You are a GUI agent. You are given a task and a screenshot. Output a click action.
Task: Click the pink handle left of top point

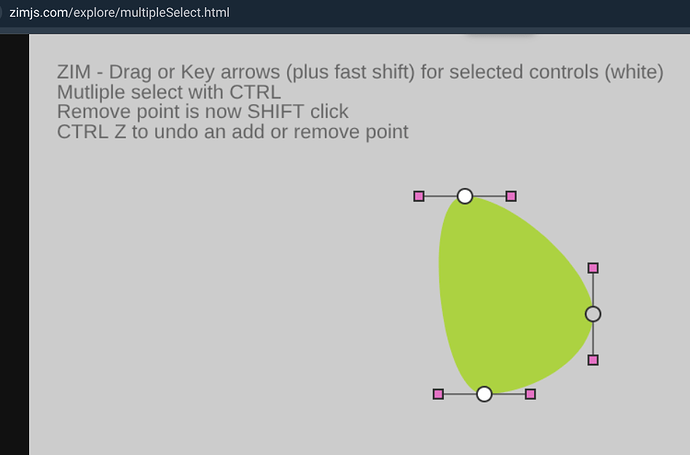pyautogui.click(x=419, y=196)
